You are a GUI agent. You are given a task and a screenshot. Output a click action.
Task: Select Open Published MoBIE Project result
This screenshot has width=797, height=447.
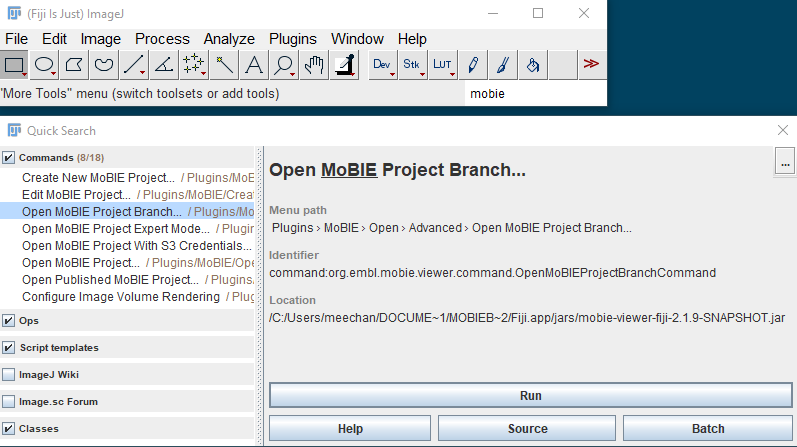127,280
